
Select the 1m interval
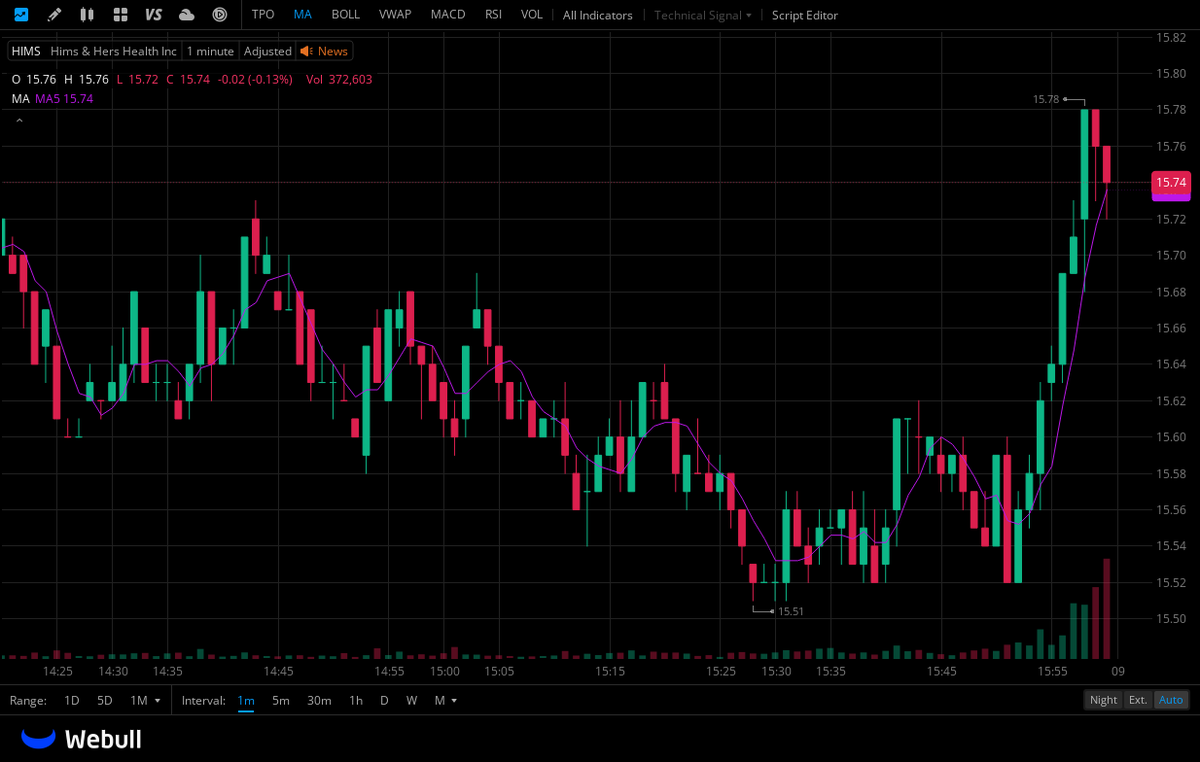click(246, 700)
